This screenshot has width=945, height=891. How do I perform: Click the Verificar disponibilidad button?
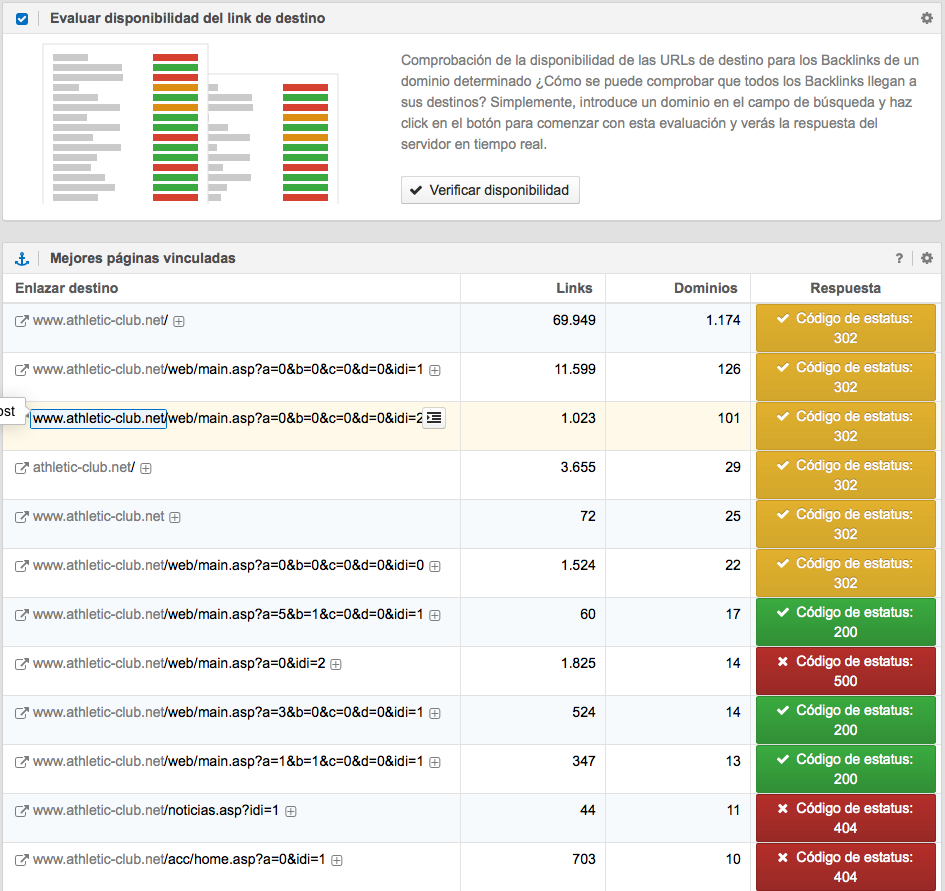click(490, 190)
